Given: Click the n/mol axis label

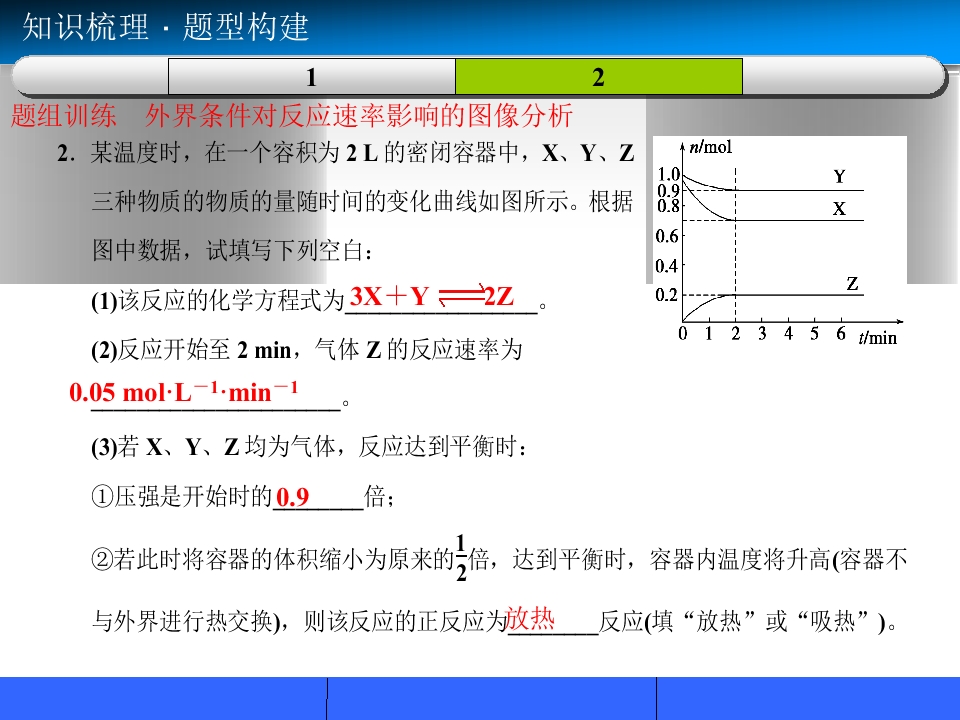Looking at the screenshot, I should pyautogui.click(x=710, y=147).
